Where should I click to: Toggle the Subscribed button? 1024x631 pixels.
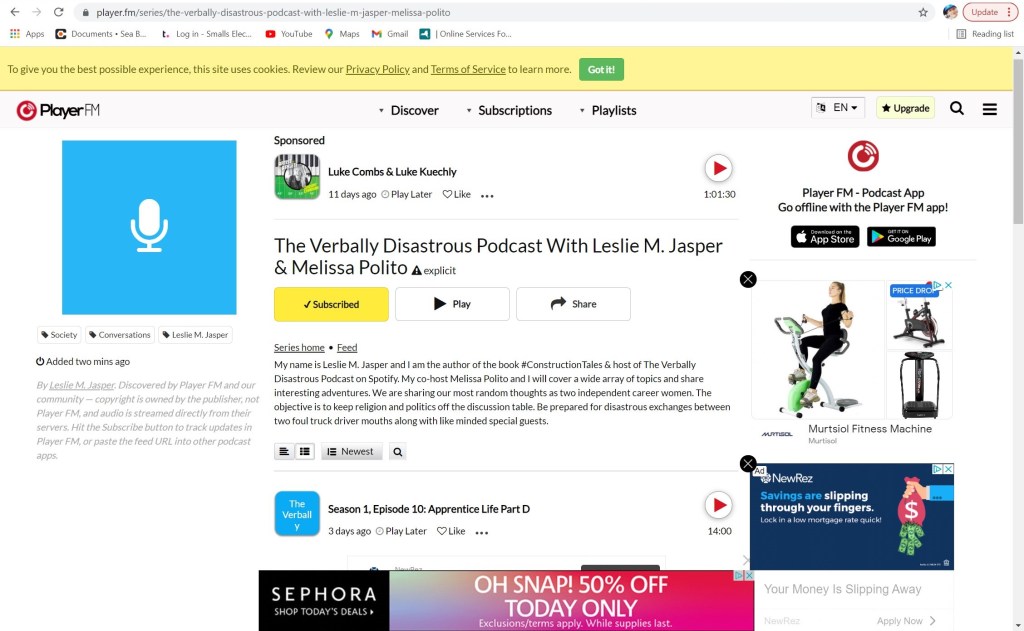point(331,304)
